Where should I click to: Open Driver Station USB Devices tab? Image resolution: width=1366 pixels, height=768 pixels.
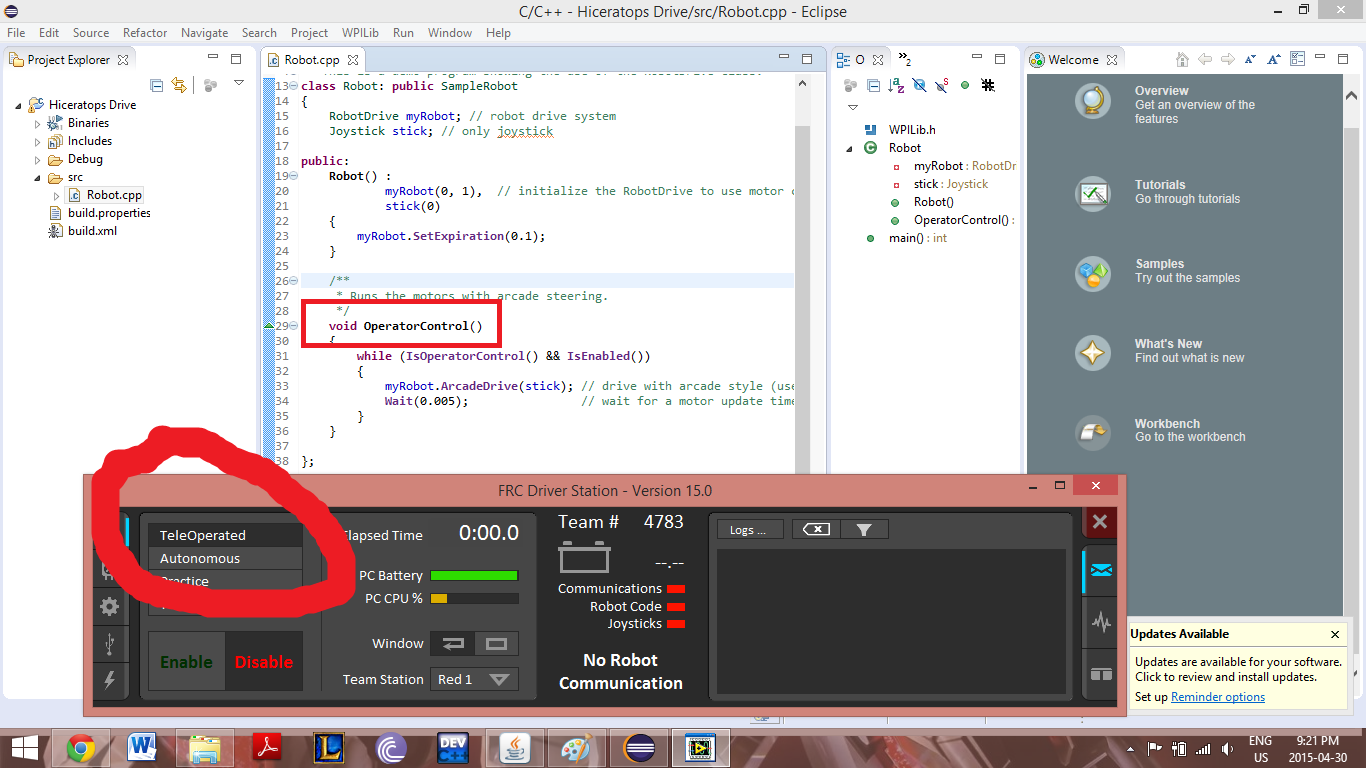coord(109,645)
